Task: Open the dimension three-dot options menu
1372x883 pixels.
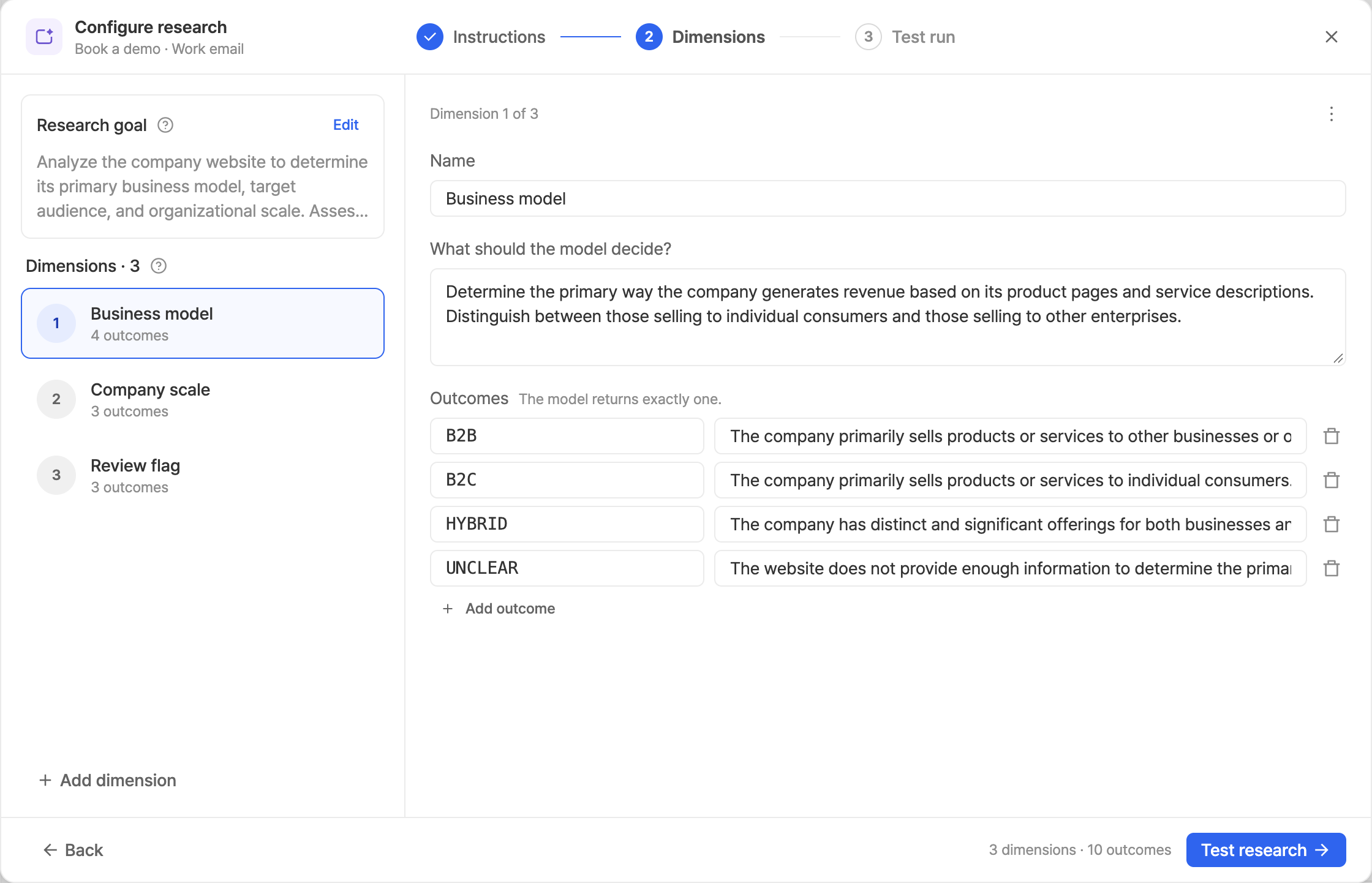Action: (x=1331, y=114)
